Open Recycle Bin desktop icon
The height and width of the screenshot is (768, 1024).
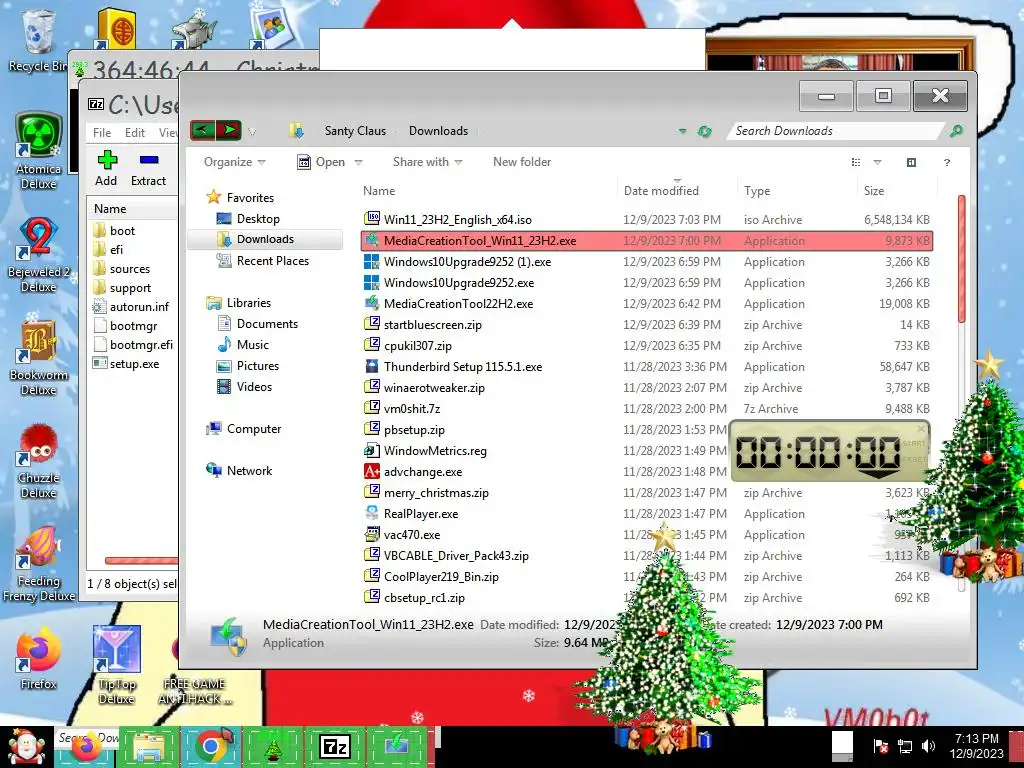click(x=37, y=40)
